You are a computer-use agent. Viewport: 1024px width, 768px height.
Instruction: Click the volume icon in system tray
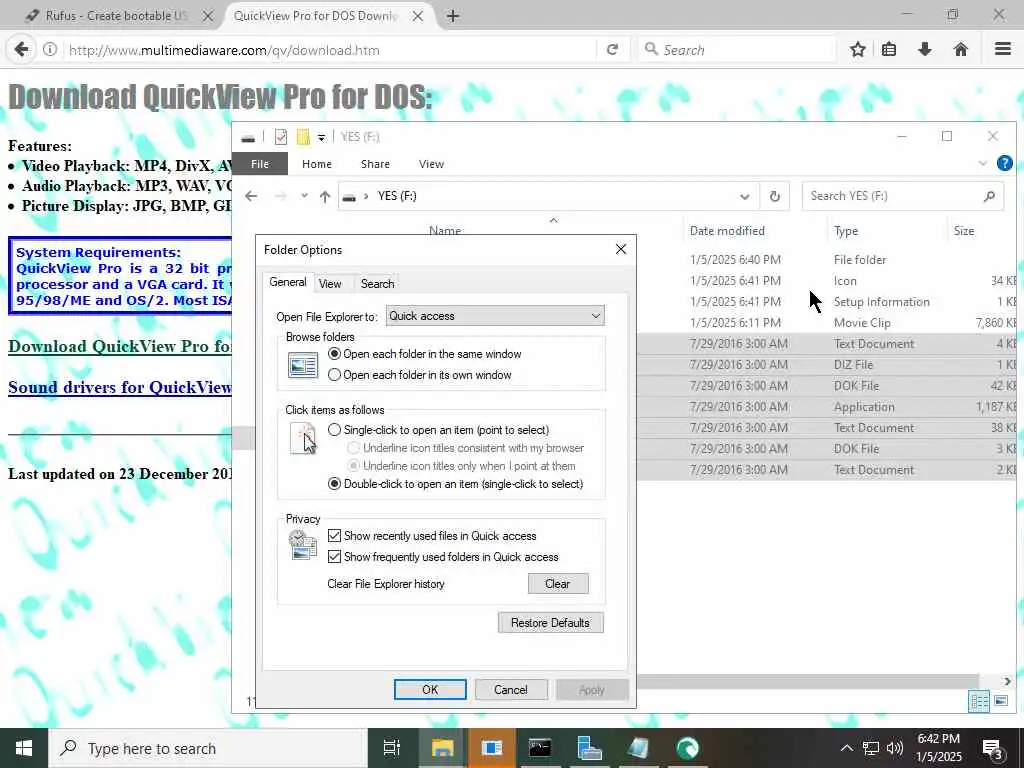click(895, 748)
